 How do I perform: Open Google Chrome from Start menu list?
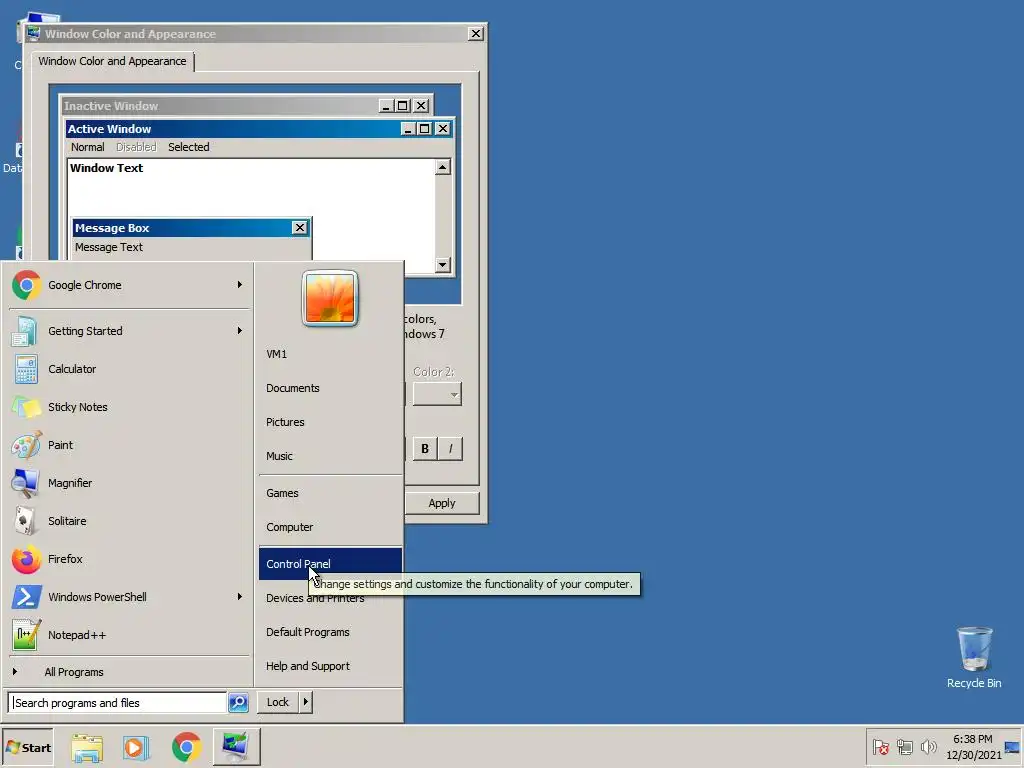[x=127, y=285]
